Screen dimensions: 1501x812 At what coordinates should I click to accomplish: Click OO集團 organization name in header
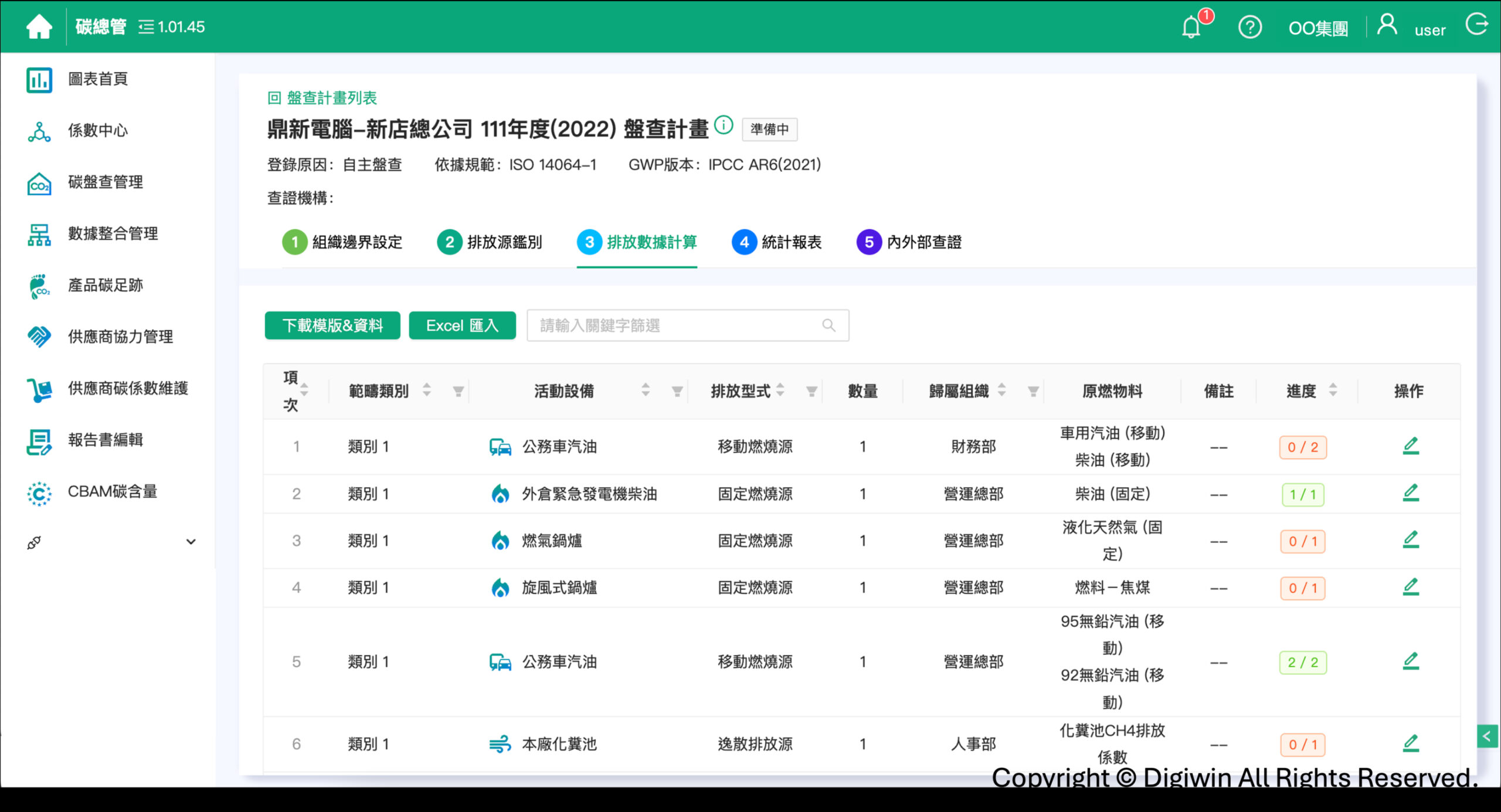tap(1318, 28)
